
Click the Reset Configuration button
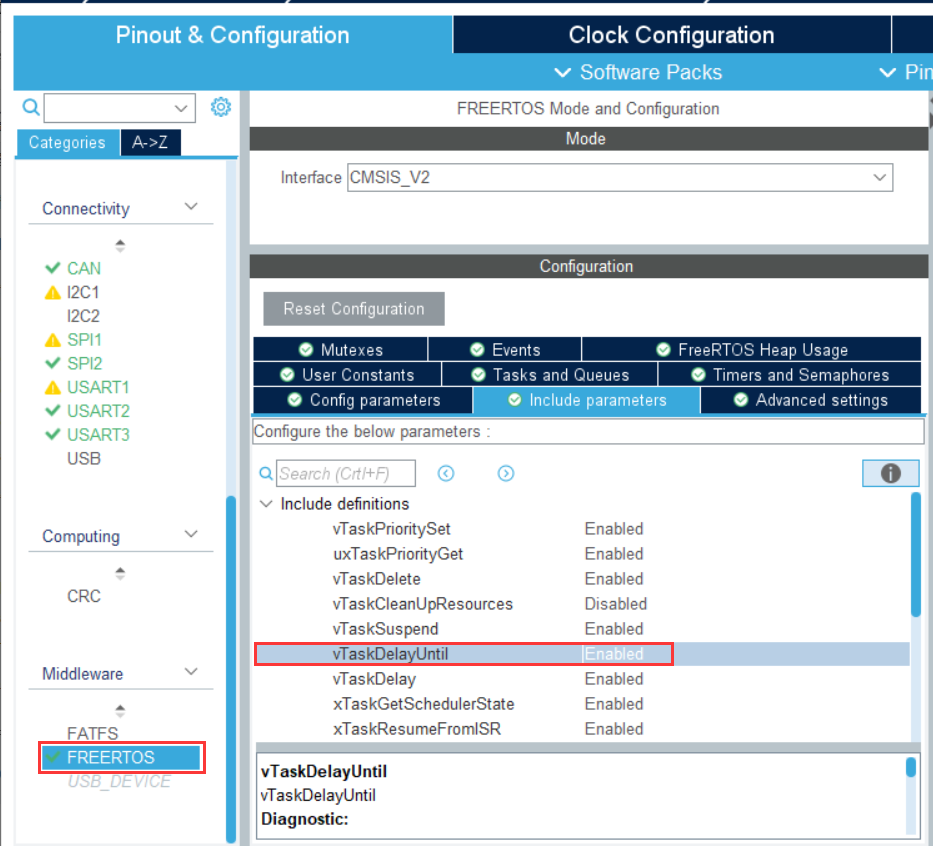pyautogui.click(x=354, y=309)
